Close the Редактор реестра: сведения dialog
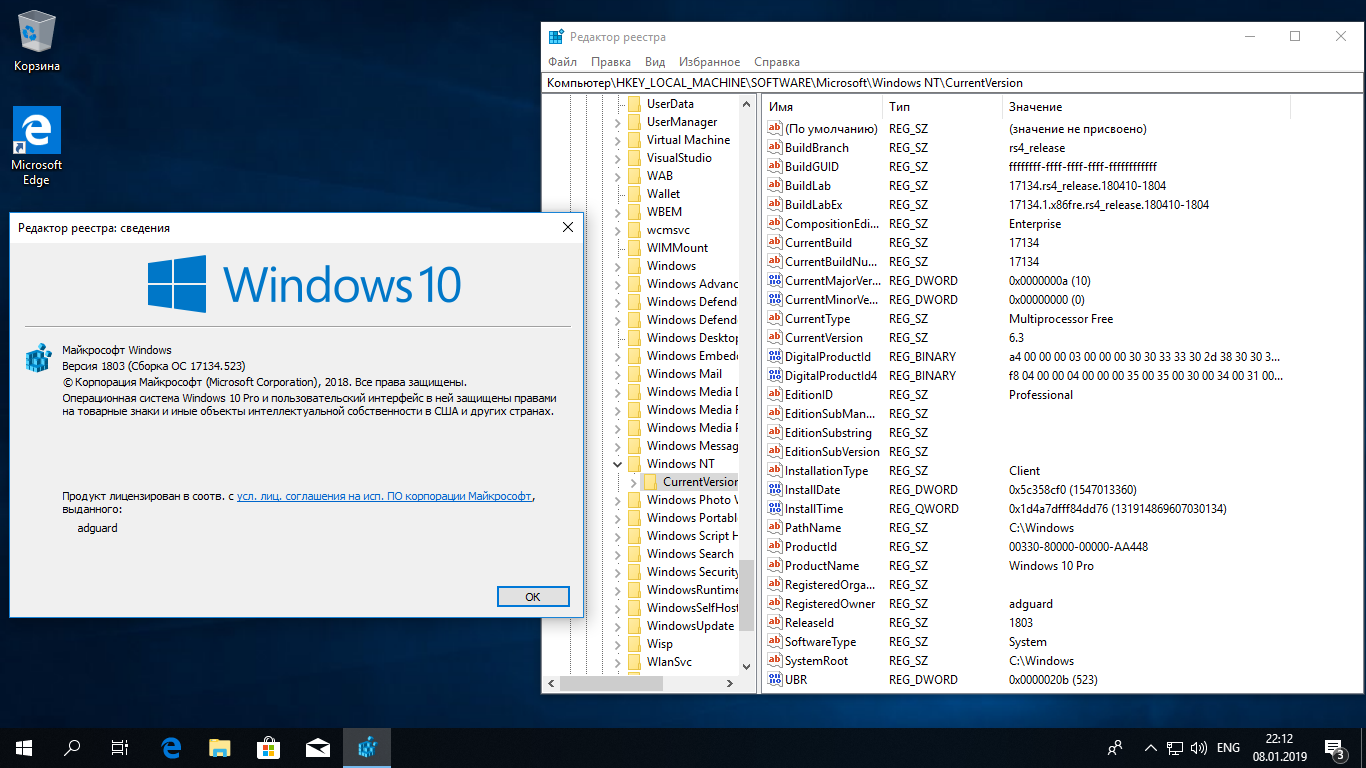 click(568, 227)
